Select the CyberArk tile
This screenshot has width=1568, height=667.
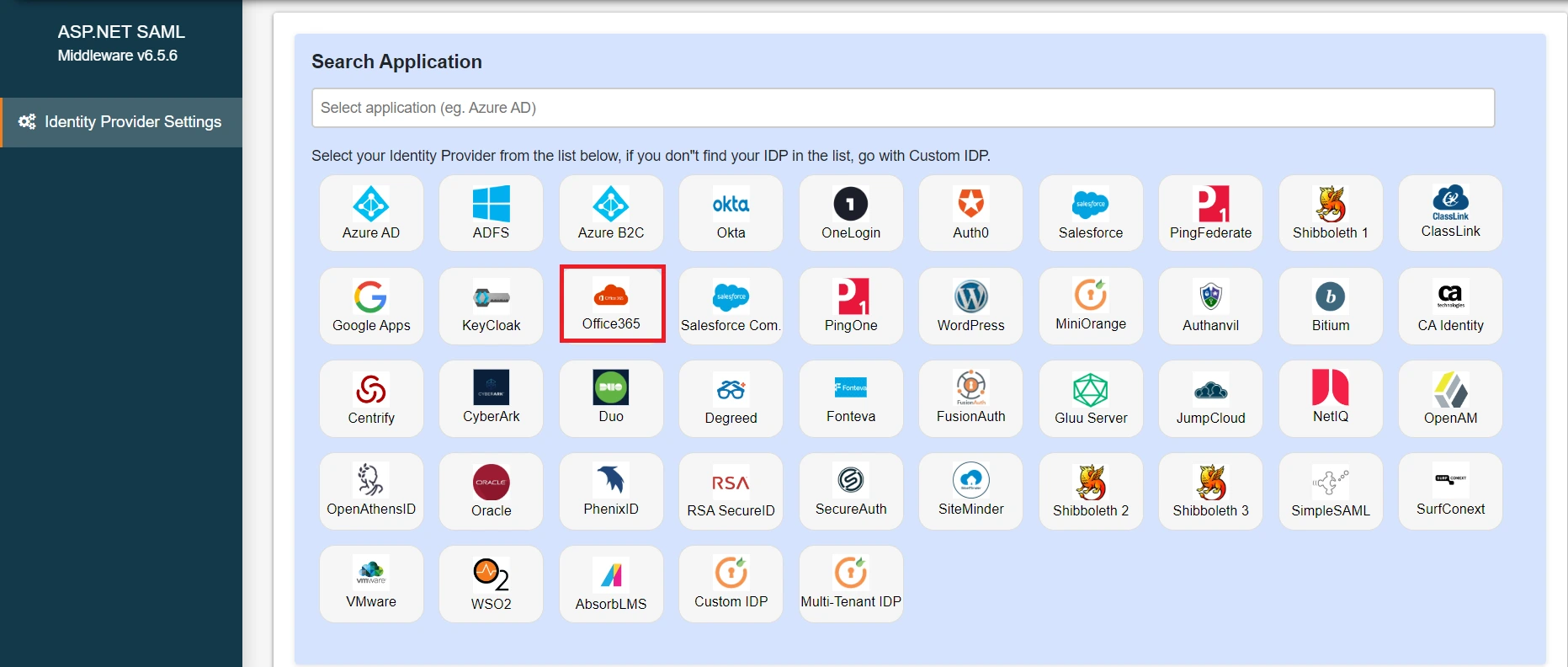click(491, 398)
